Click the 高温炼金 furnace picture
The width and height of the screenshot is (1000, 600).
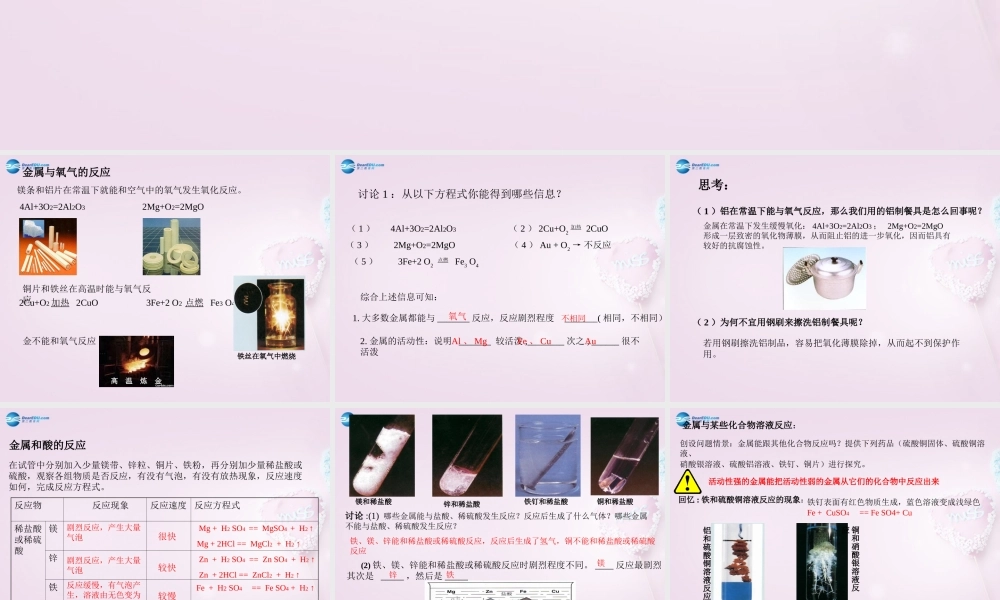click(137, 362)
